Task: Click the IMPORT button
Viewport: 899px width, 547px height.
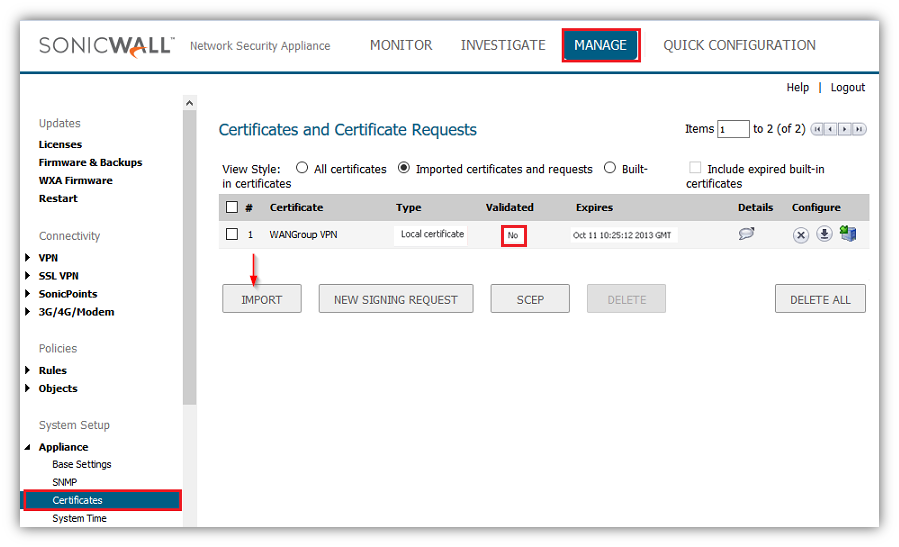Action: coord(261,299)
